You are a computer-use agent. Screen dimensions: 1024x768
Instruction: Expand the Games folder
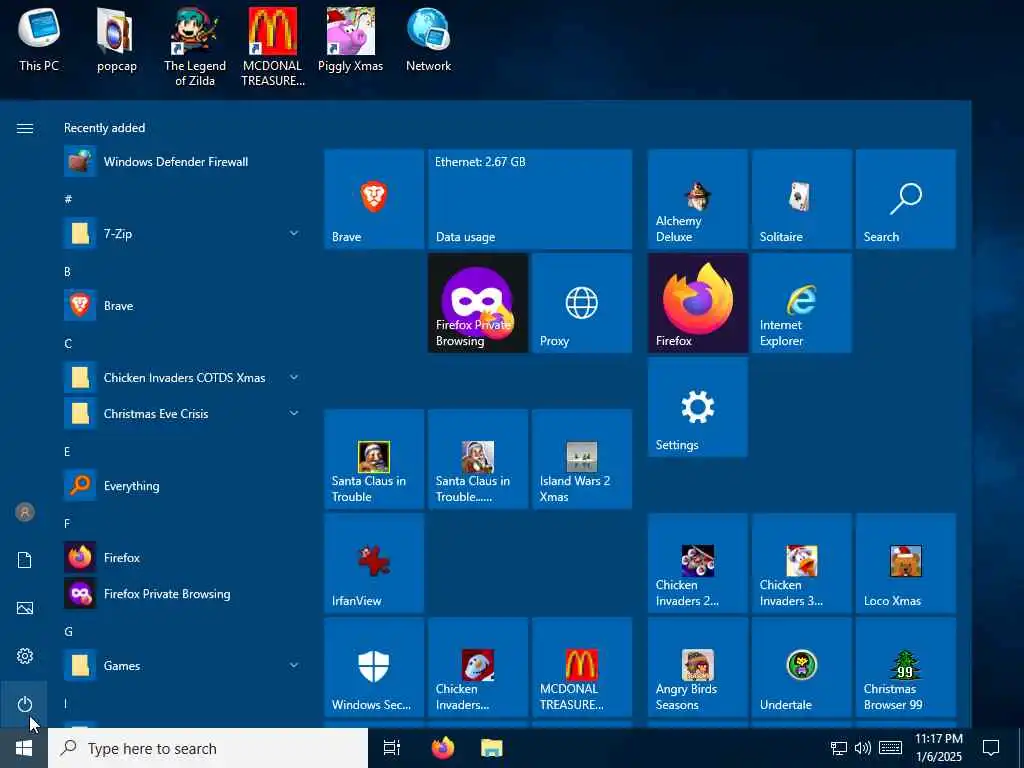(183, 665)
